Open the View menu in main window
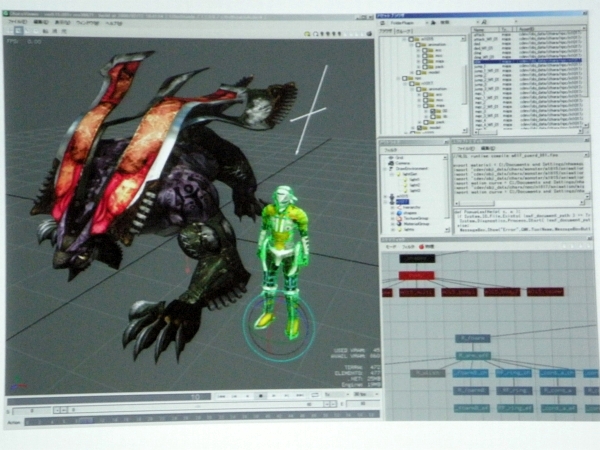Viewport: 600px width, 450px height. coord(62,23)
